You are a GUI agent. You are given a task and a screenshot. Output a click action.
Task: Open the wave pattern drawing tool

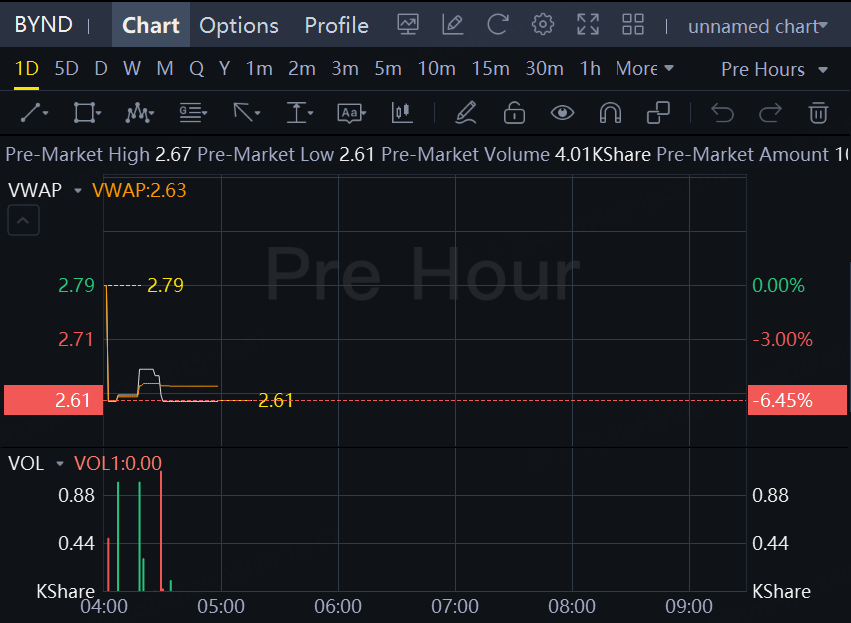[139, 113]
